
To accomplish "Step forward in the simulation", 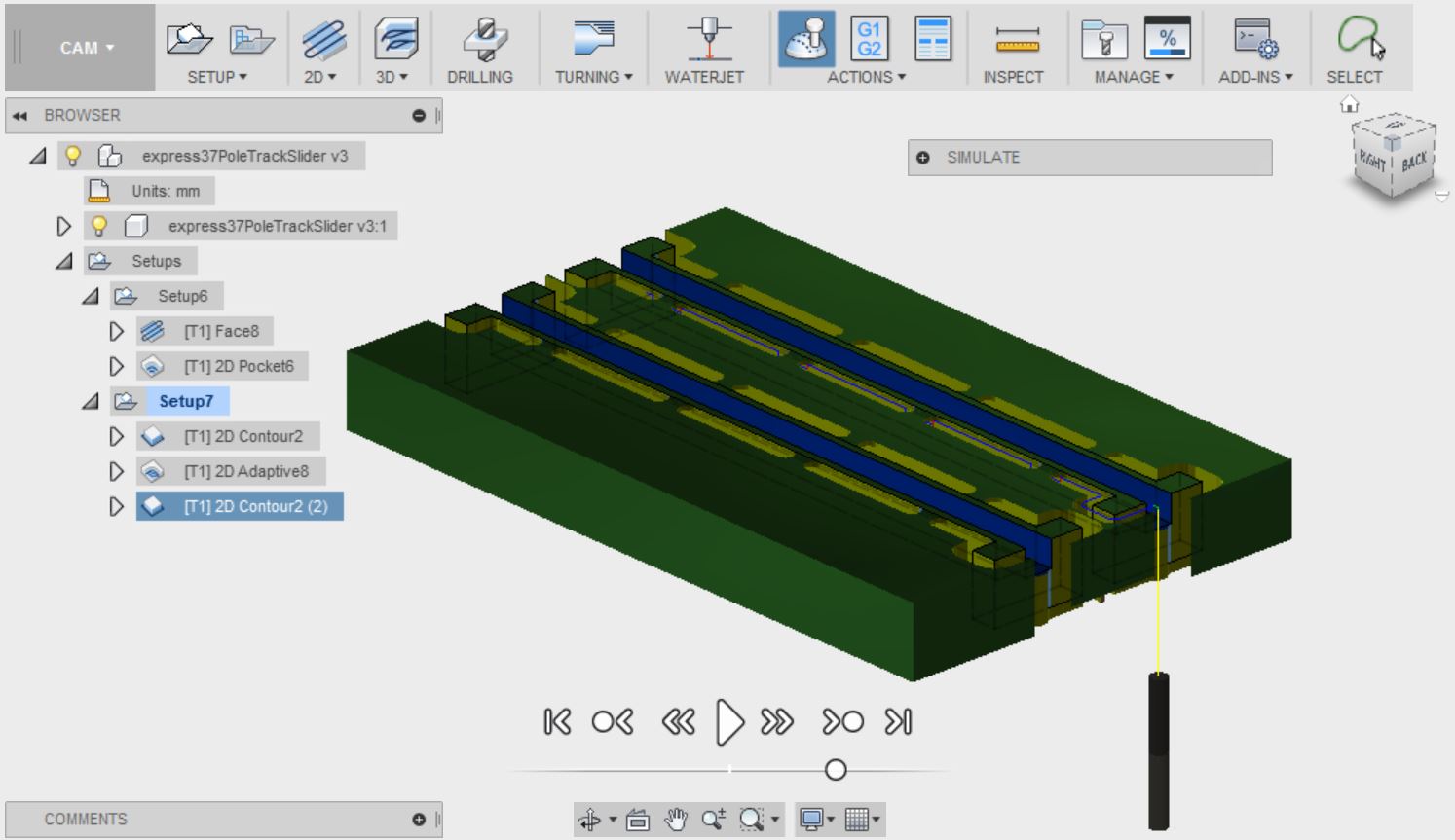I will pyautogui.click(x=777, y=722).
